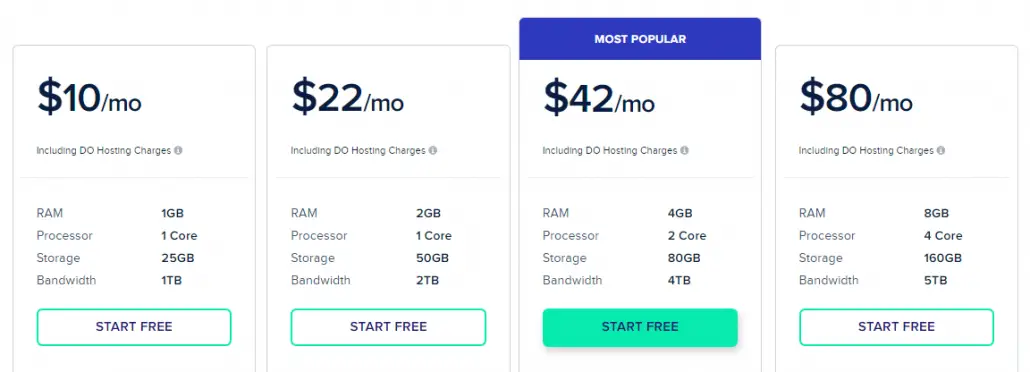This screenshot has width=1030, height=372.
Task: Click the $10/mo price heading
Action: click(x=89, y=97)
